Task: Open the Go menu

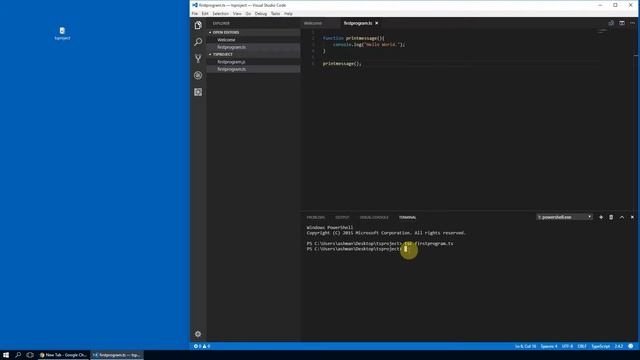Action: 248,13
